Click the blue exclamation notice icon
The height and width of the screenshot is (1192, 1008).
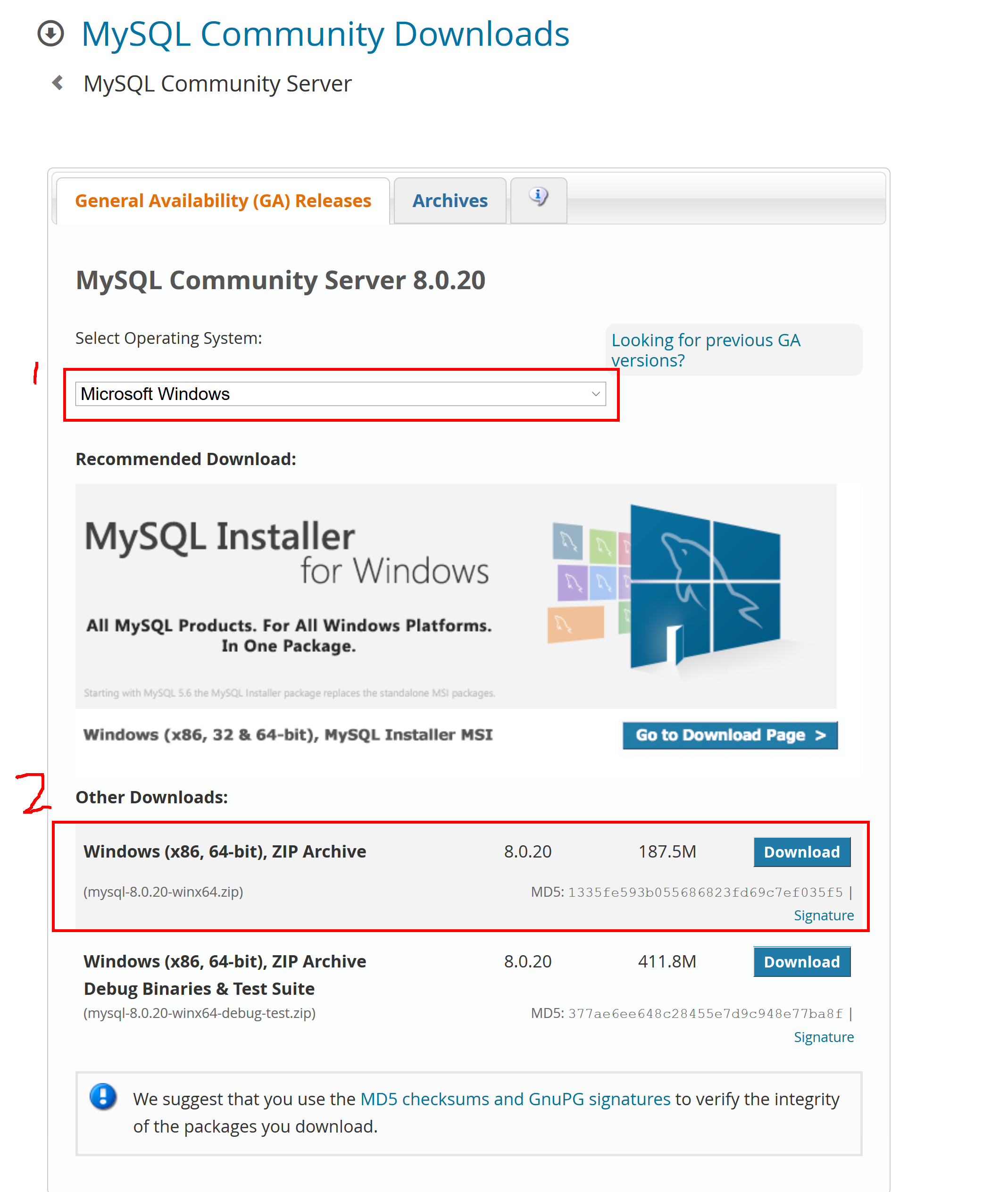click(x=103, y=1096)
